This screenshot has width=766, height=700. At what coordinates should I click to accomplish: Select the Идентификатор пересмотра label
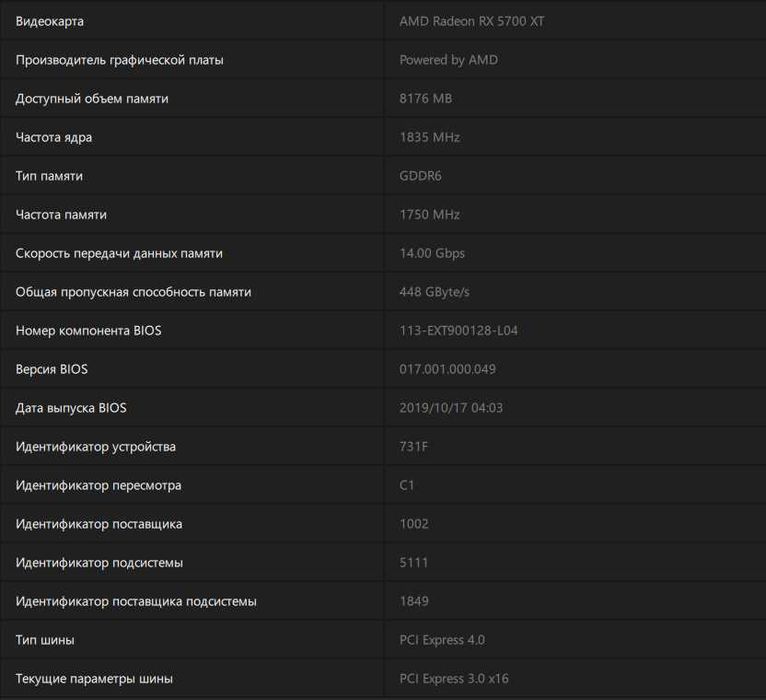pyautogui.click(x=99, y=485)
